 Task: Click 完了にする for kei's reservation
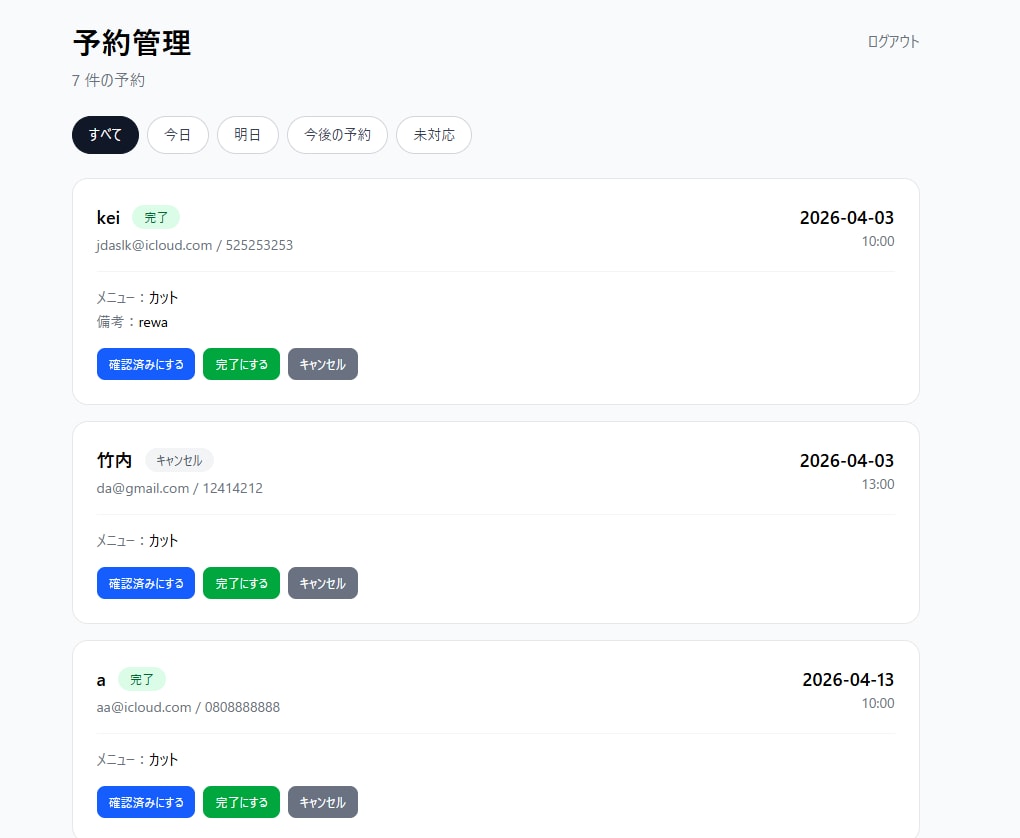[x=241, y=364]
